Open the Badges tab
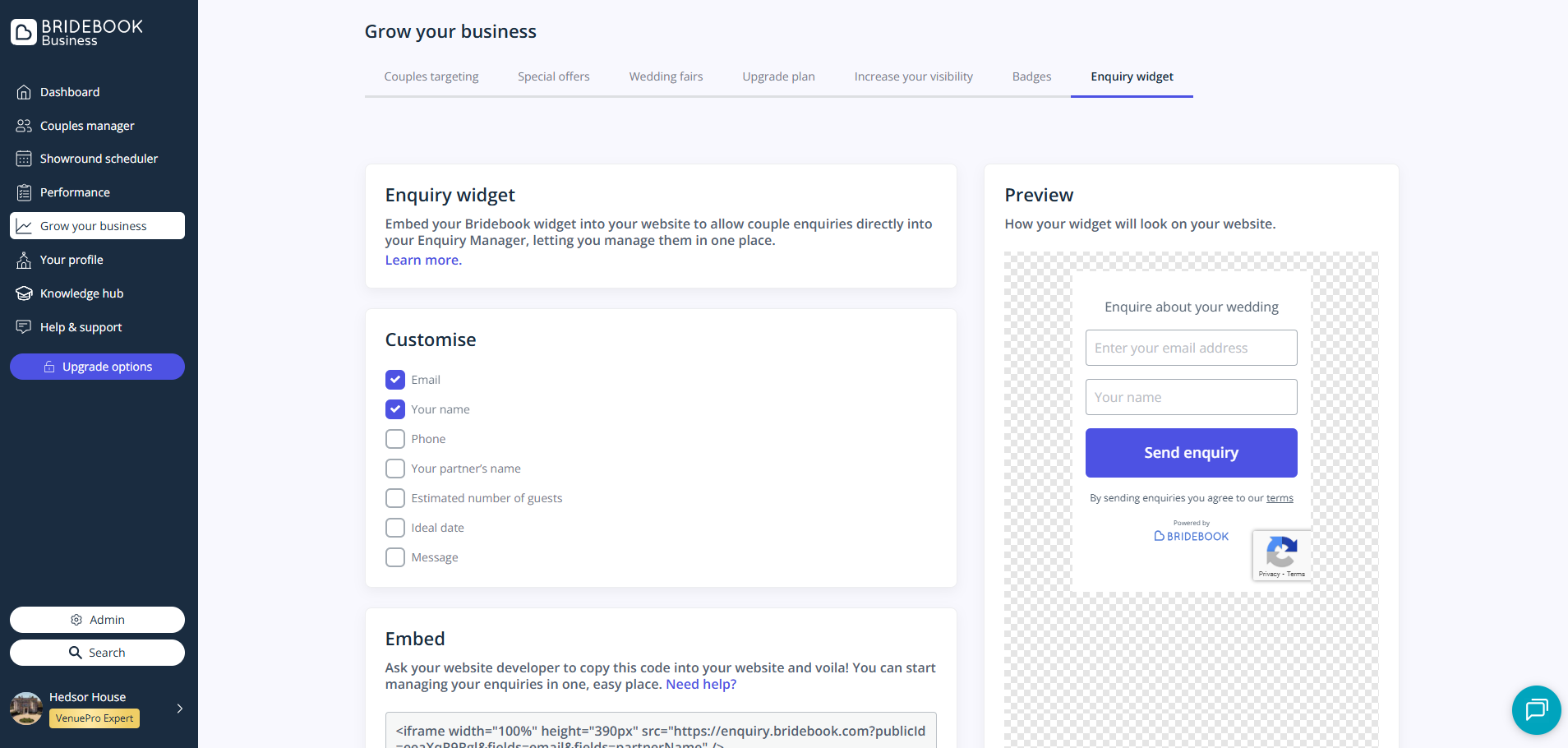 pyautogui.click(x=1031, y=76)
